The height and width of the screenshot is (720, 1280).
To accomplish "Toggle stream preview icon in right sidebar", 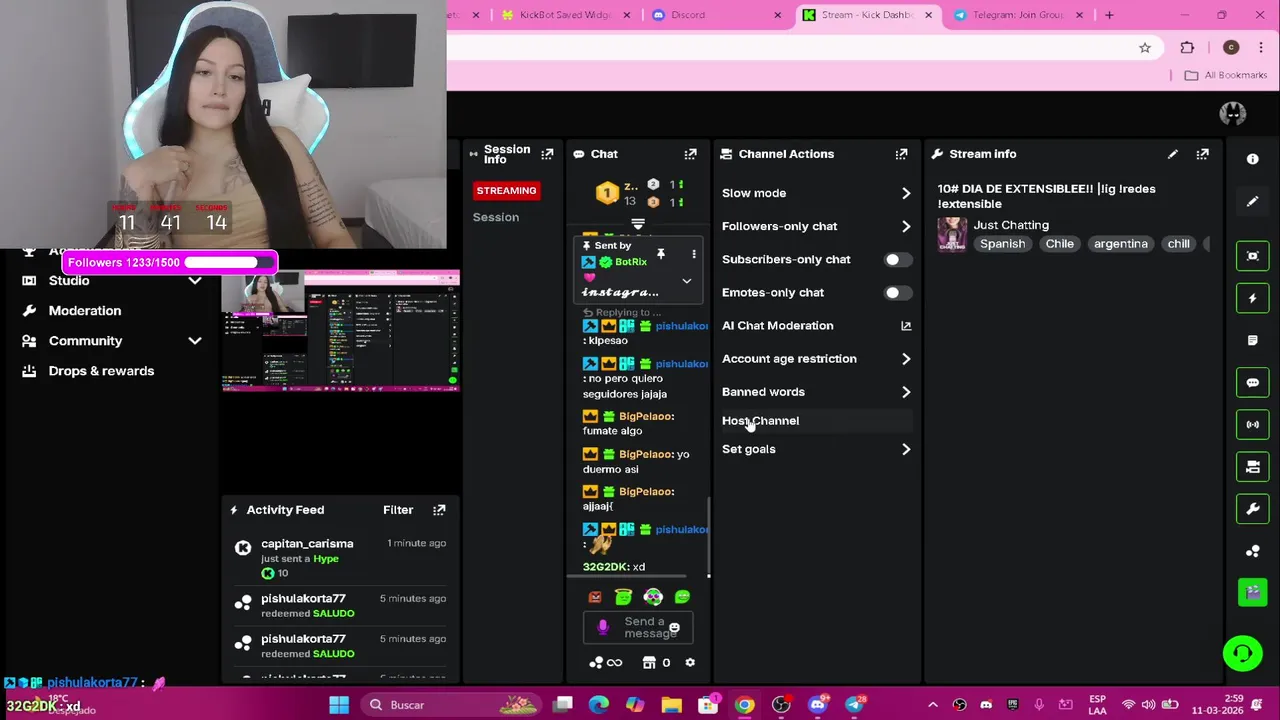I will (x=1252, y=256).
